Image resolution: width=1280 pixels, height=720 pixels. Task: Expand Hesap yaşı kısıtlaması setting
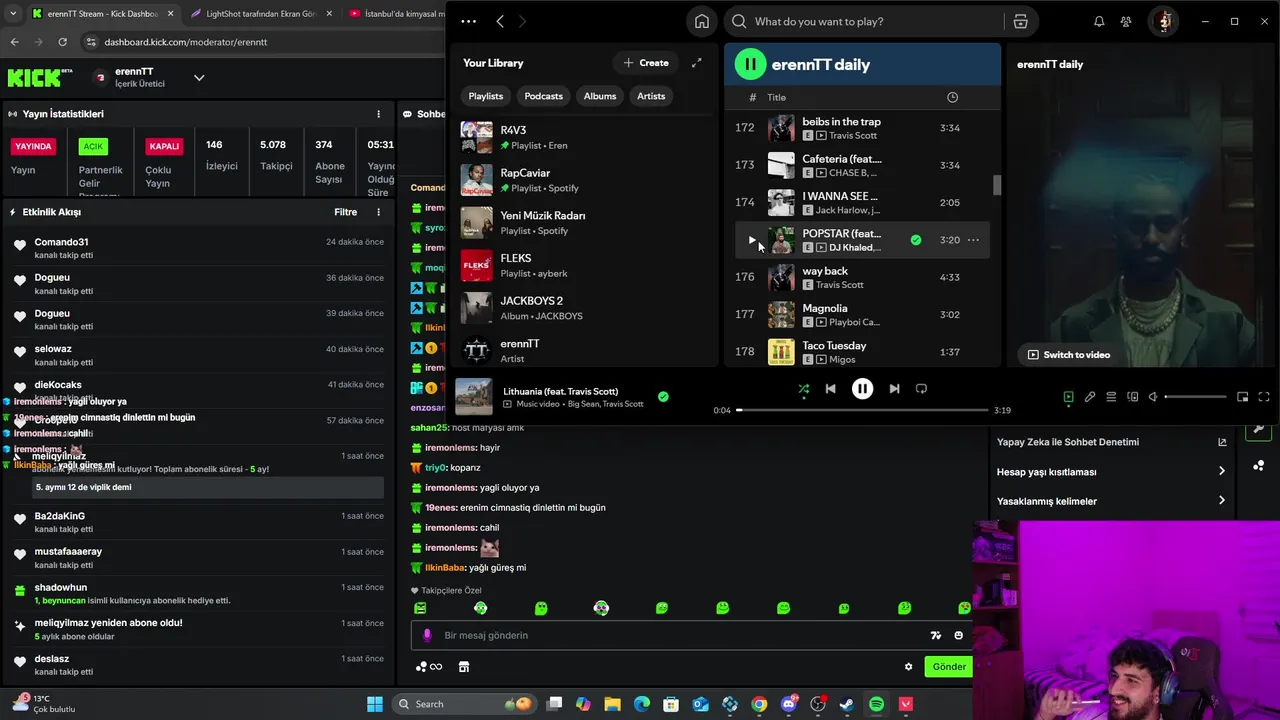tap(1112, 472)
